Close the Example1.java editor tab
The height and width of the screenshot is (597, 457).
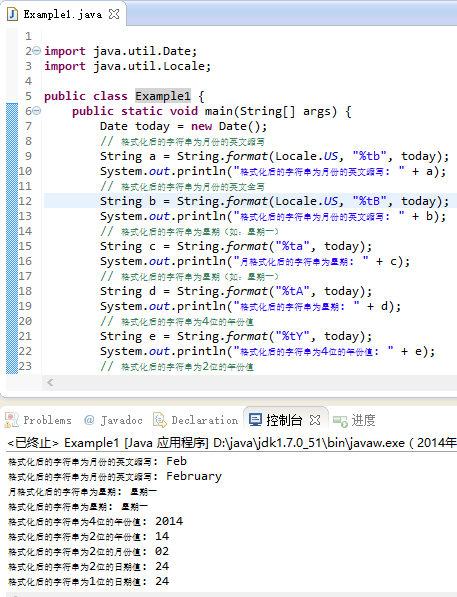[114, 14]
